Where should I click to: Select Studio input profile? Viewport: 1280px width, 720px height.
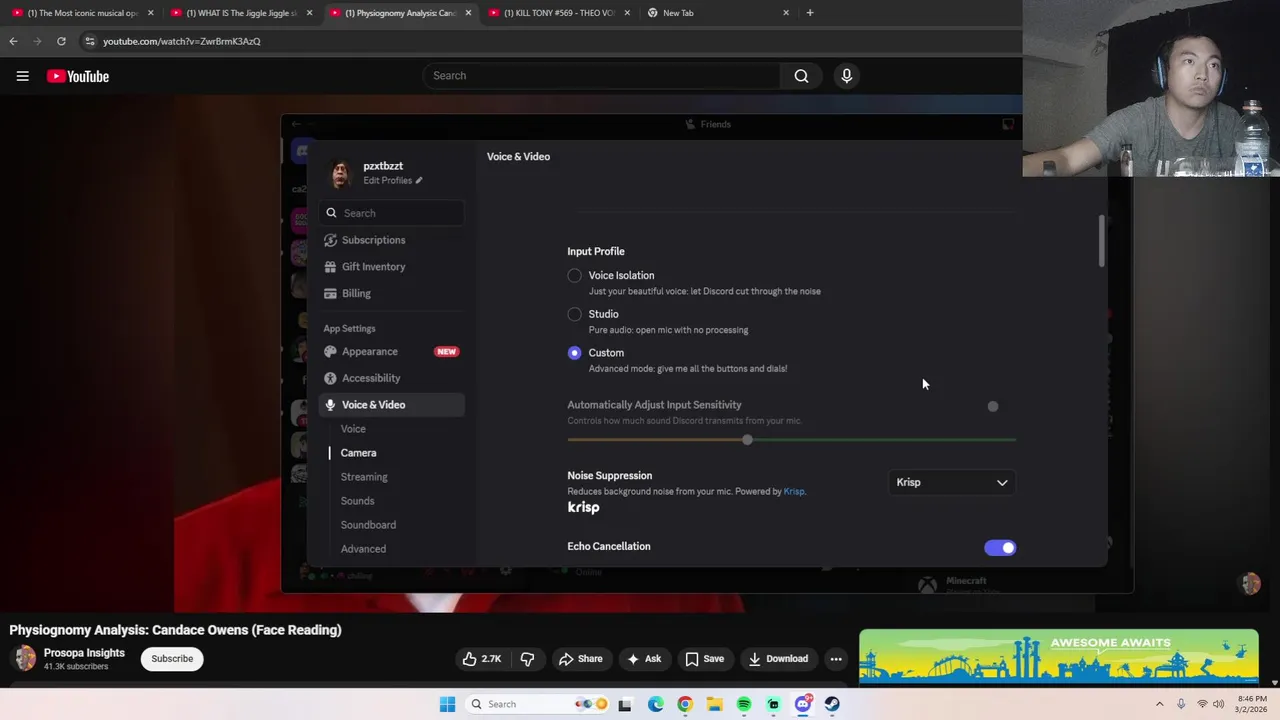(x=574, y=314)
